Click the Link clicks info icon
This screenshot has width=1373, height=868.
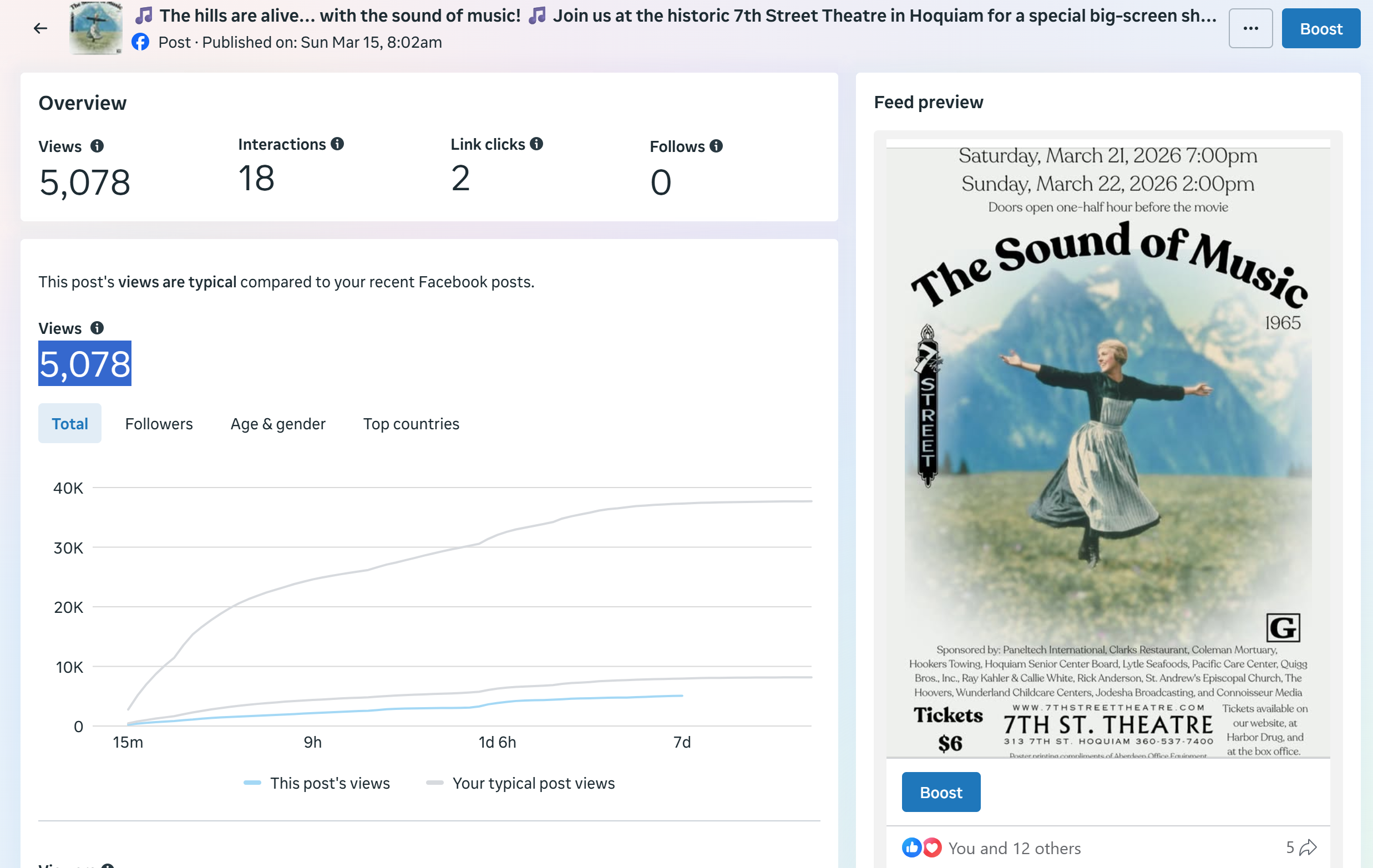(x=536, y=144)
